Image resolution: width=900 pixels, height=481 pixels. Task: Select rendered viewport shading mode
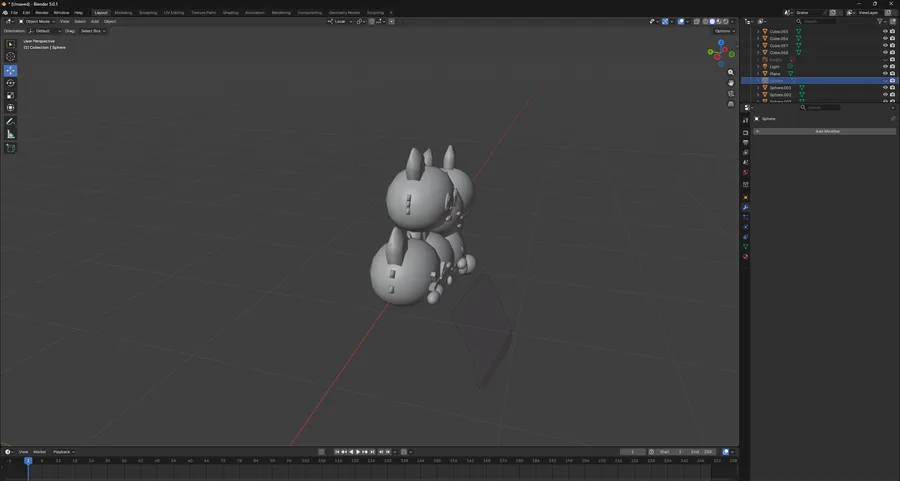[726, 21]
